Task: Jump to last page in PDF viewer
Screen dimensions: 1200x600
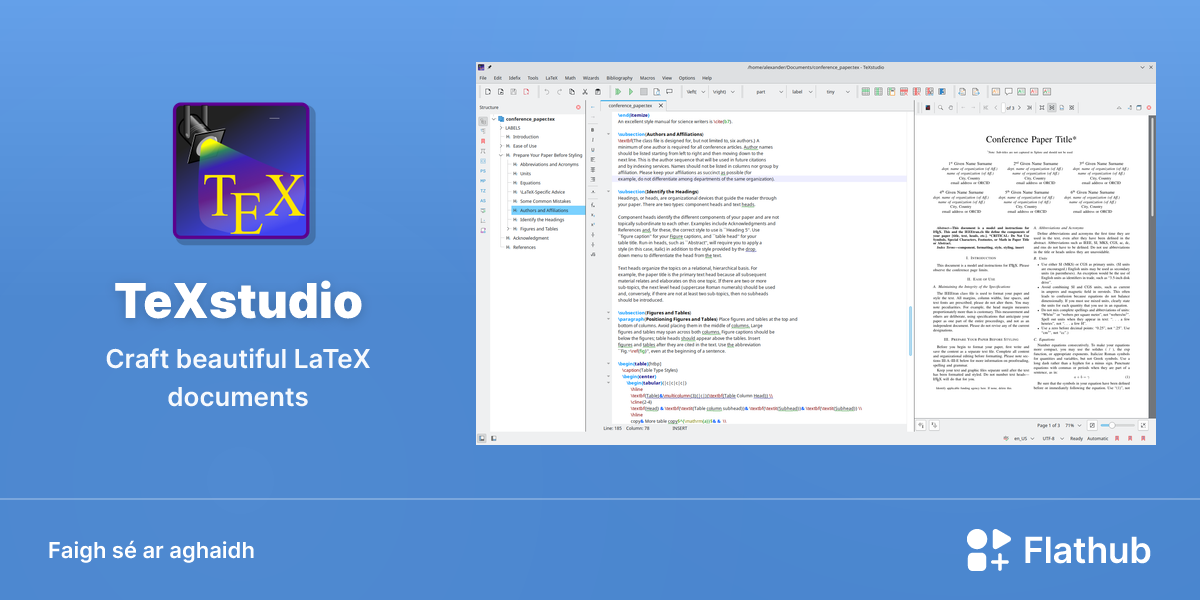Action: [x=1030, y=108]
